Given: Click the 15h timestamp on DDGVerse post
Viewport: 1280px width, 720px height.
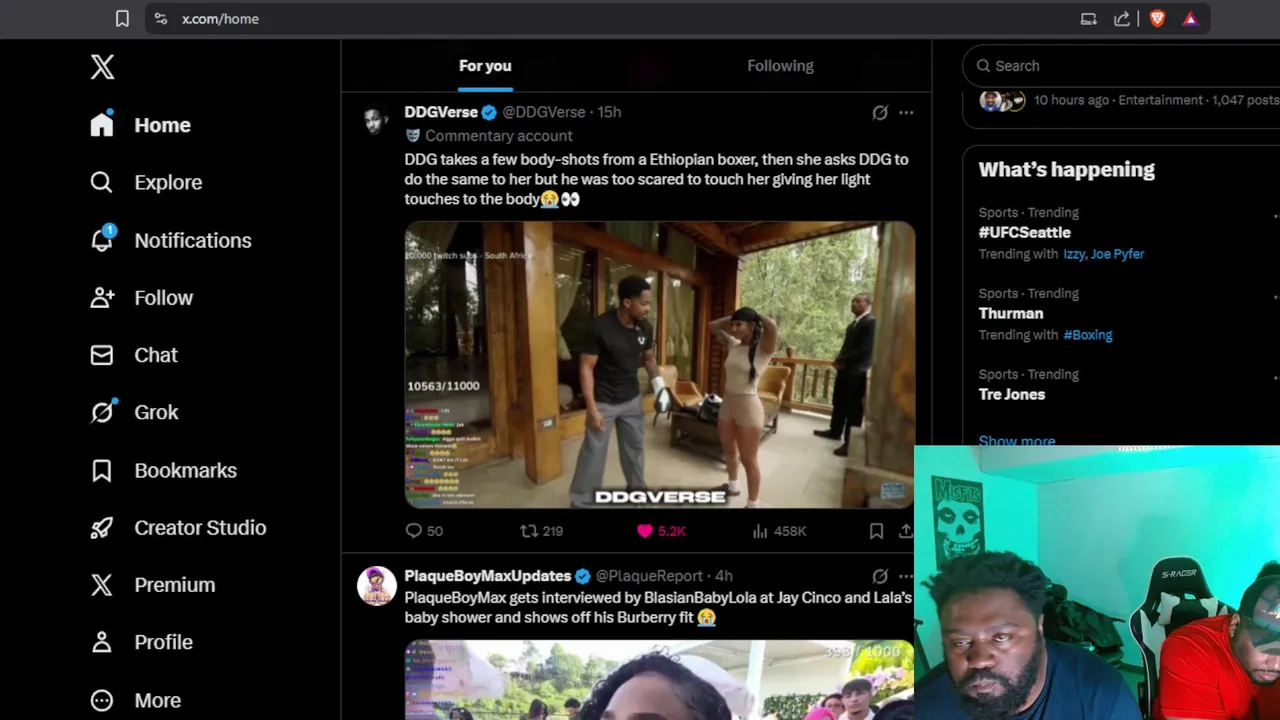Looking at the screenshot, I should coord(609,112).
